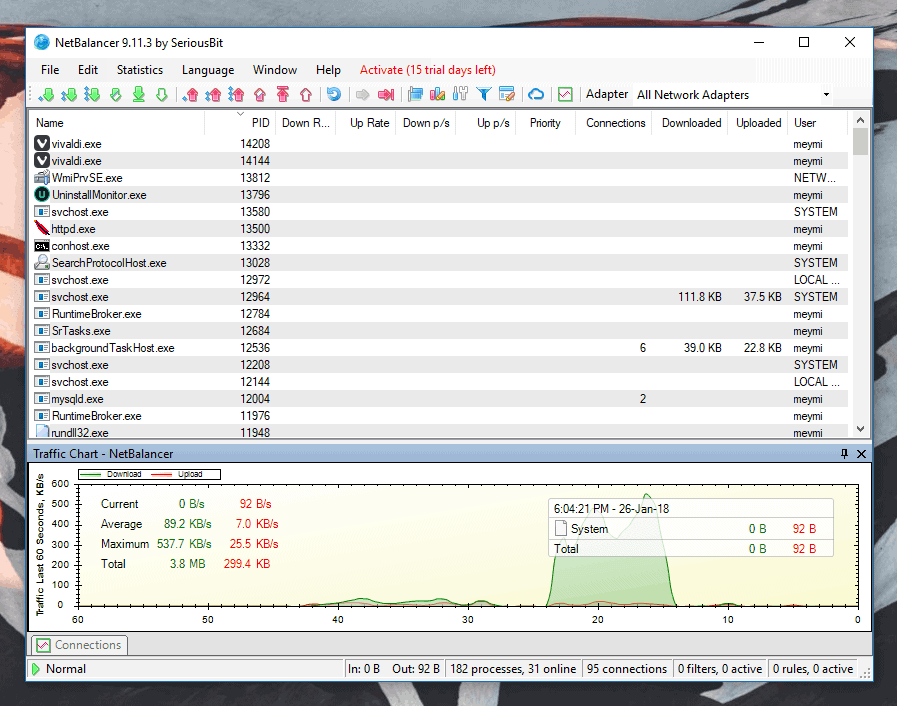Open the Language menu

pyautogui.click(x=208, y=70)
